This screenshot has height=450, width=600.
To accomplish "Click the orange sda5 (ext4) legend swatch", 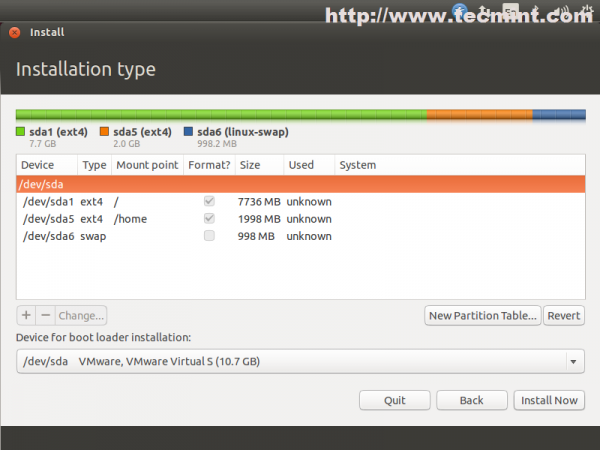I will (x=104, y=132).
